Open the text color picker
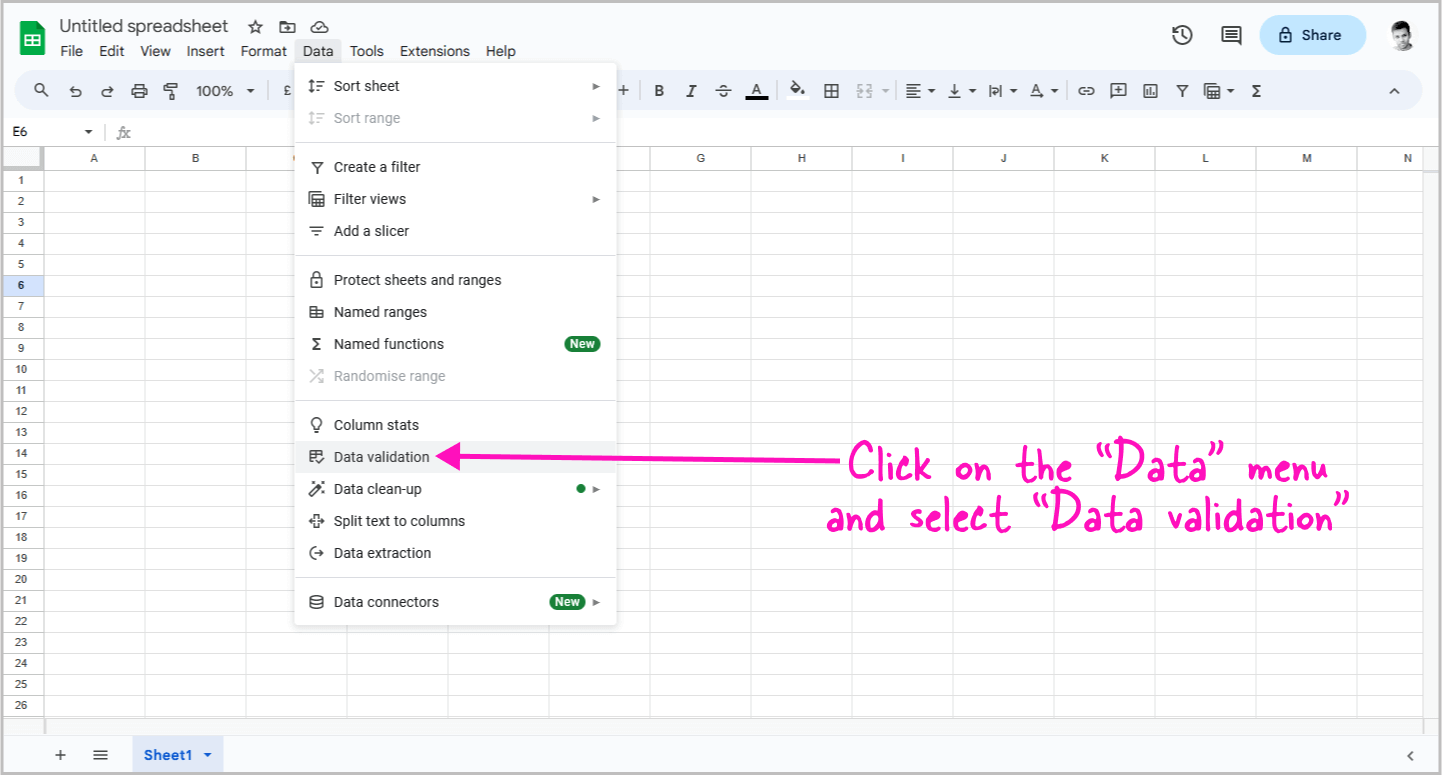Viewport: 1442px width, 775px height. (x=757, y=90)
